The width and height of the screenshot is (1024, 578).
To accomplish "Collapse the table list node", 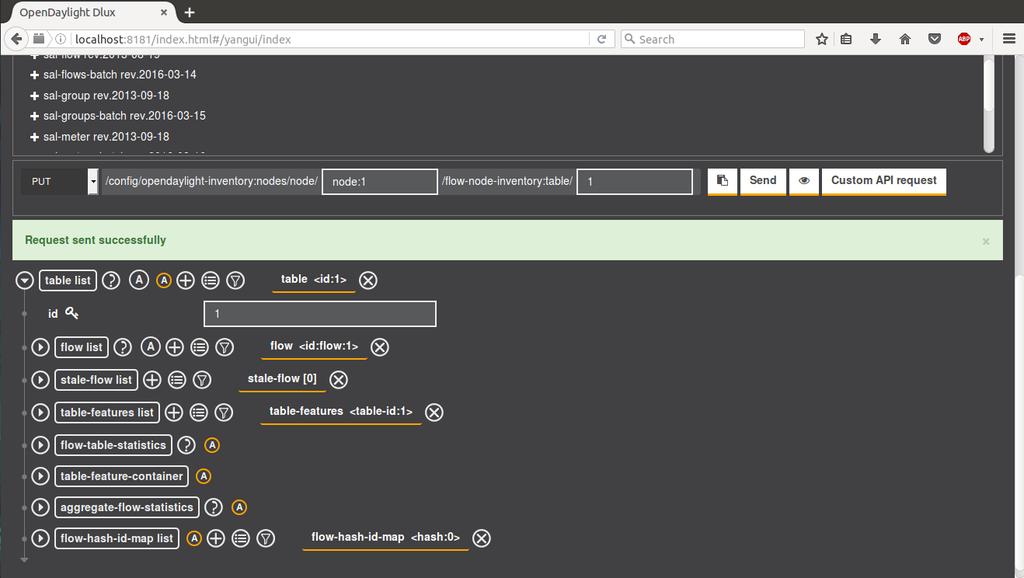I will [25, 280].
